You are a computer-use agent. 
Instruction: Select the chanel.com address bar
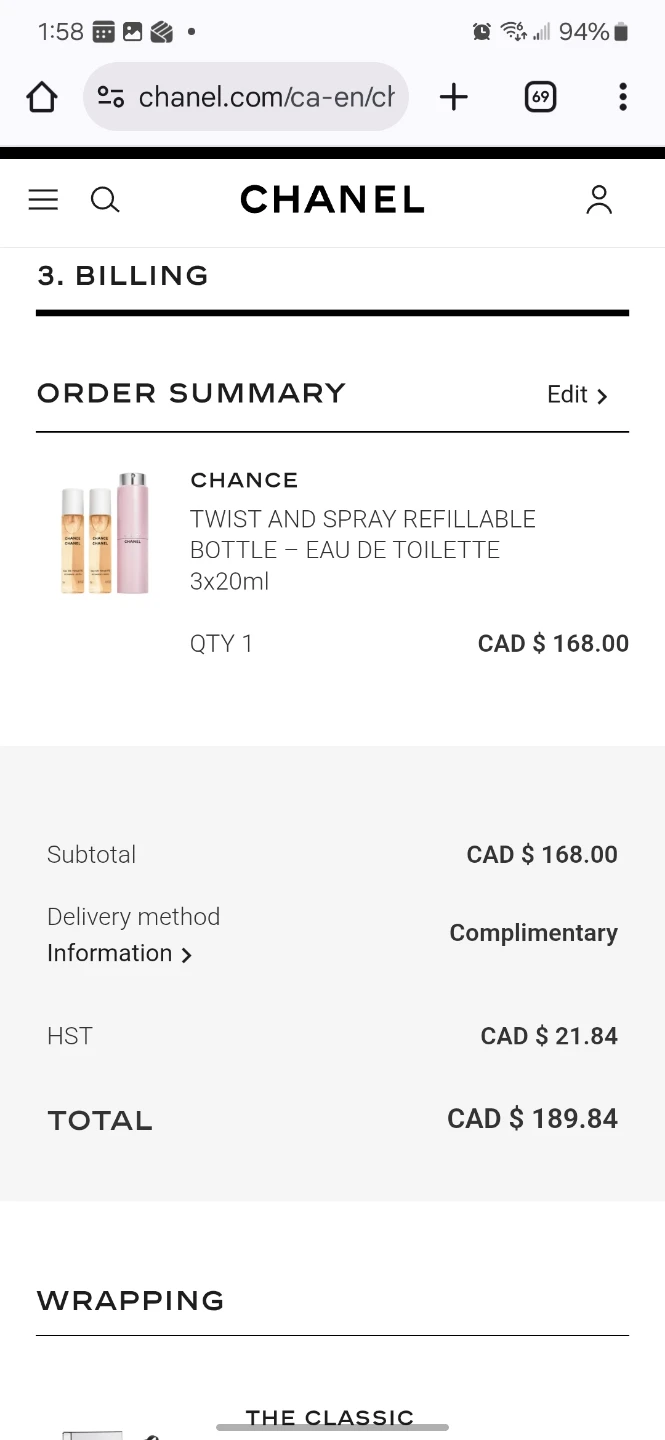tap(246, 97)
